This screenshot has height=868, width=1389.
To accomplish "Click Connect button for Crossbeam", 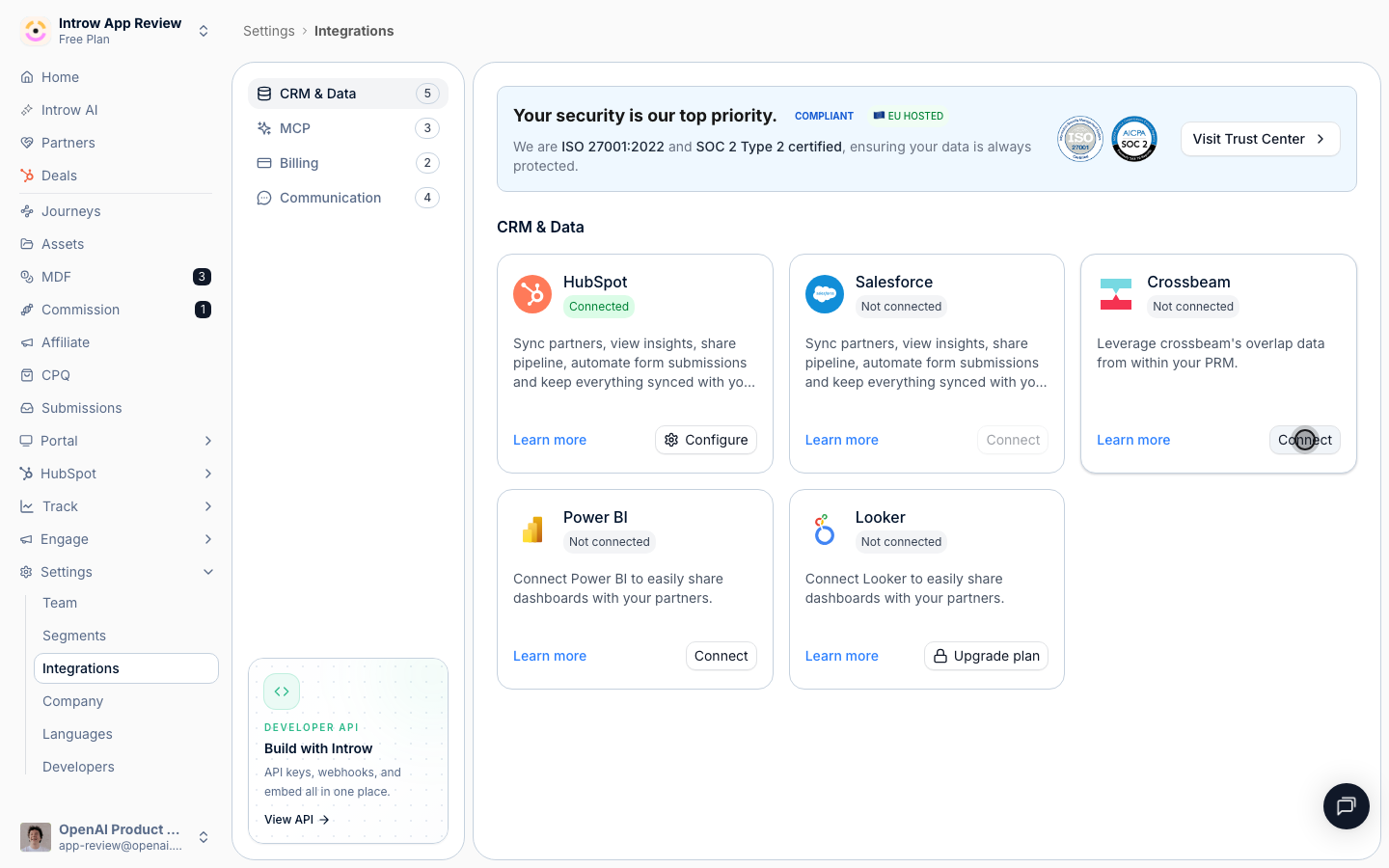I will (1305, 440).
